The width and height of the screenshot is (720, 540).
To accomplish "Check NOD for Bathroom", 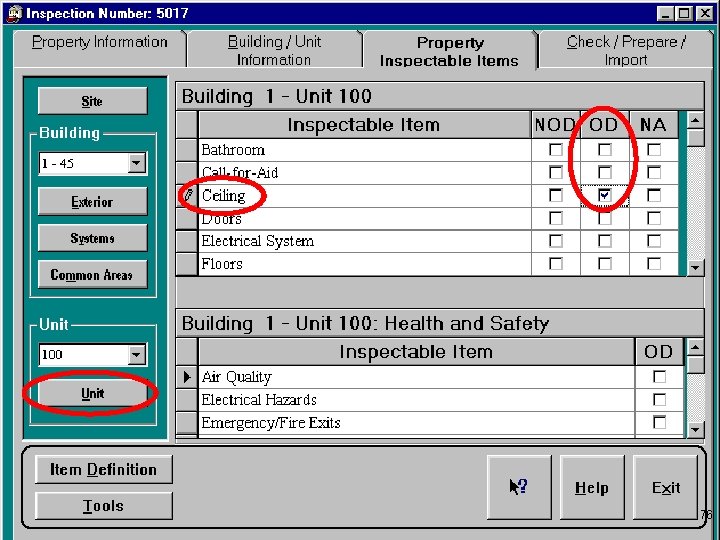I will point(556,150).
